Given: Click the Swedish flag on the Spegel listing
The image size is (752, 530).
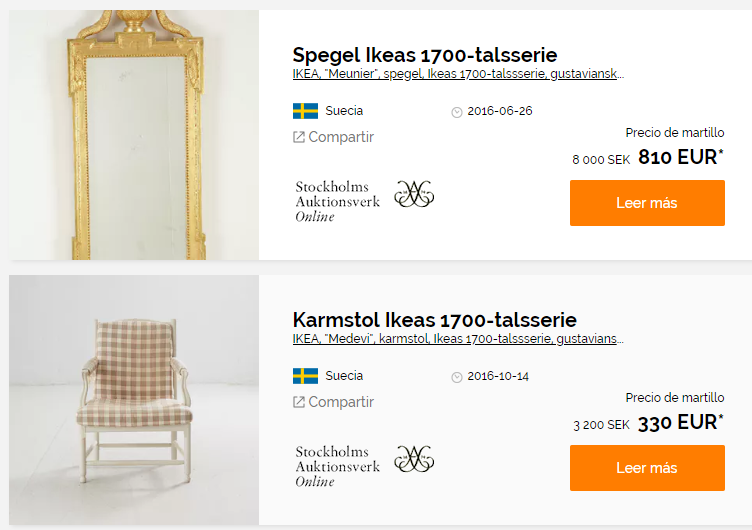Looking at the screenshot, I should pyautogui.click(x=306, y=111).
